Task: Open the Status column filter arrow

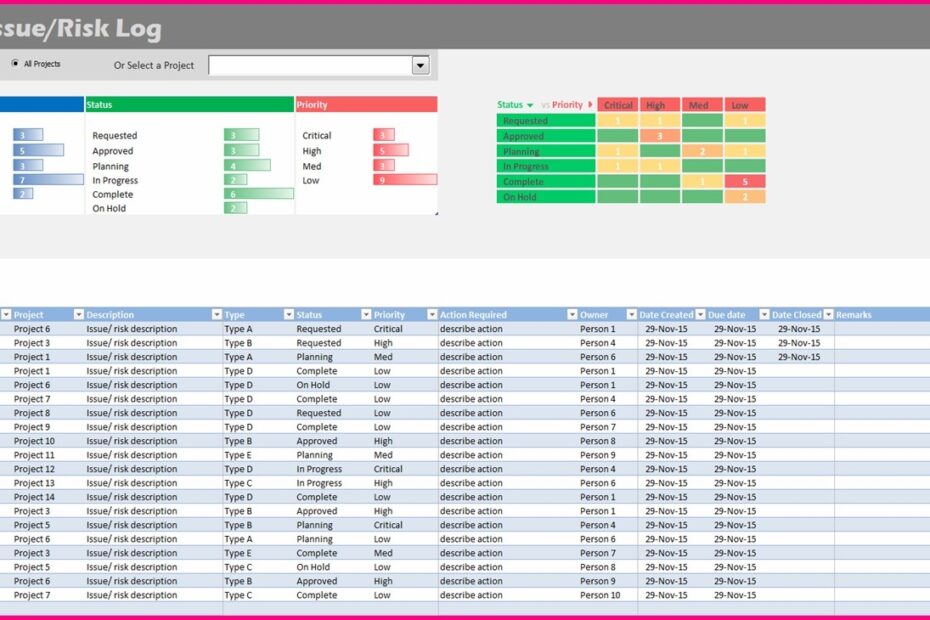Action: pyautogui.click(x=365, y=315)
